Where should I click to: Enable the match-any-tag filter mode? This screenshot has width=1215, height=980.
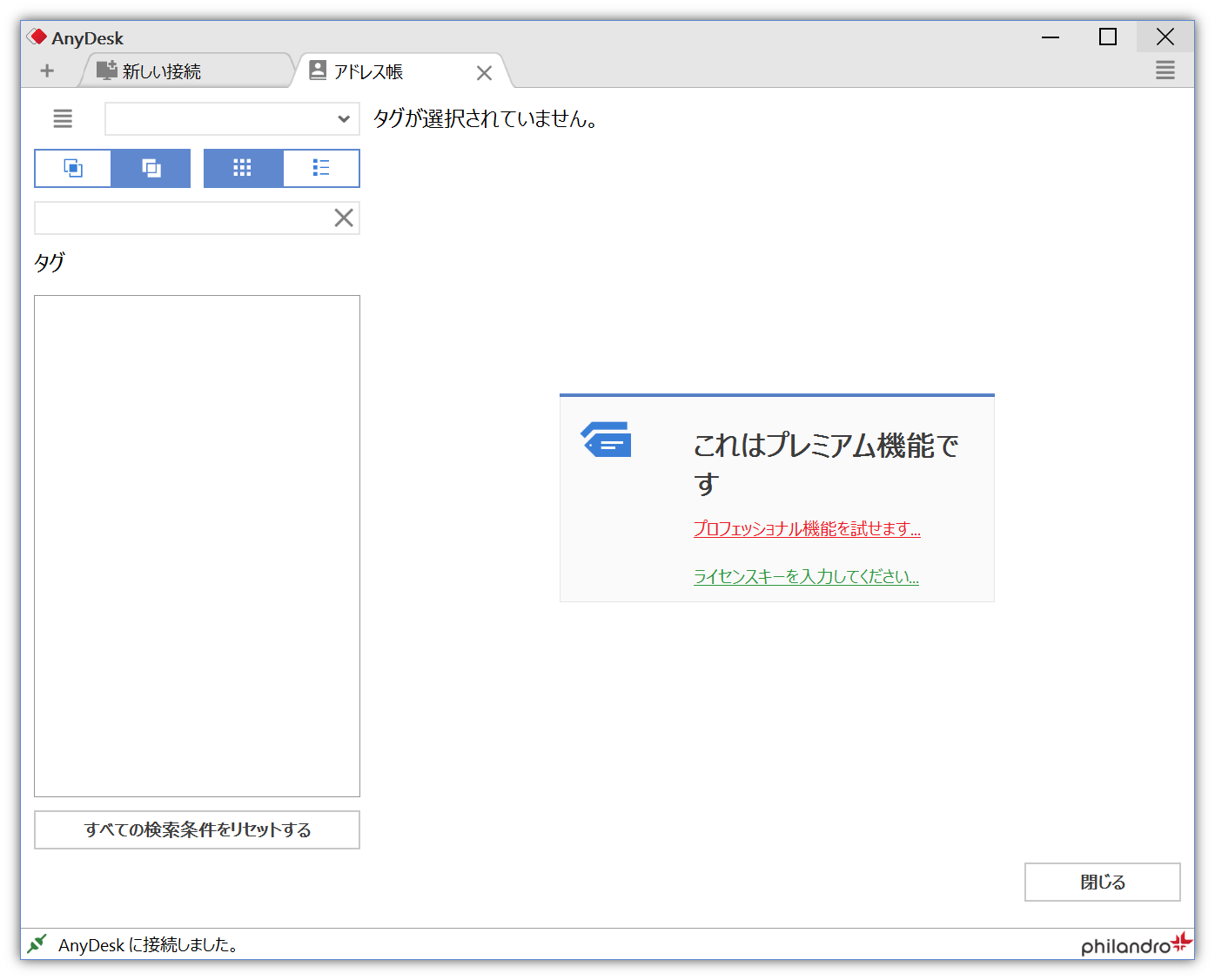click(151, 168)
